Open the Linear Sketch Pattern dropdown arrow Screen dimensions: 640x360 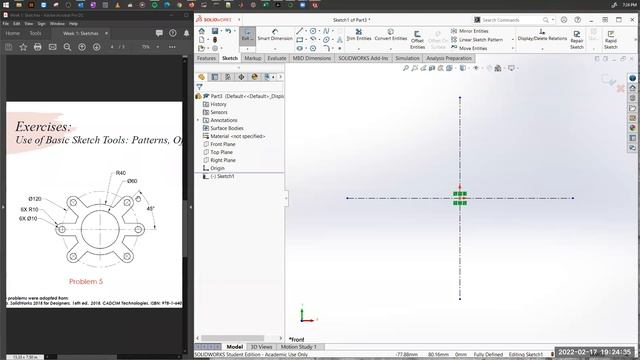click(513, 40)
